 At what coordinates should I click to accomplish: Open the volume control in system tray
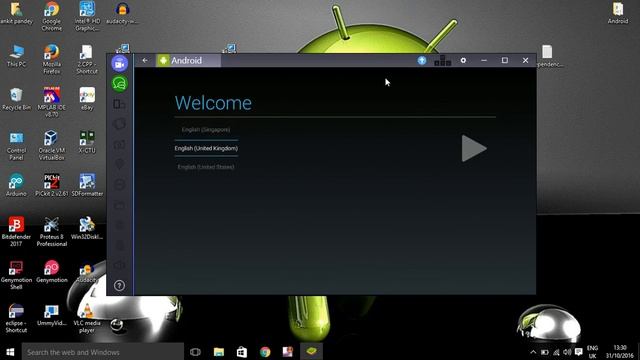coord(567,352)
